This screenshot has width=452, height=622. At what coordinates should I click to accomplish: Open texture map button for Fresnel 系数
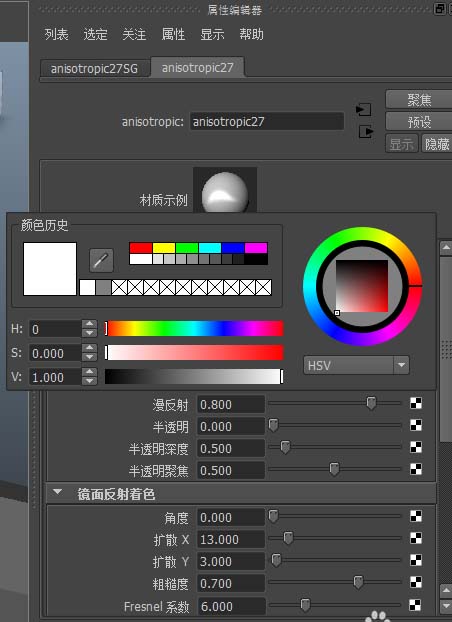pyautogui.click(x=415, y=605)
